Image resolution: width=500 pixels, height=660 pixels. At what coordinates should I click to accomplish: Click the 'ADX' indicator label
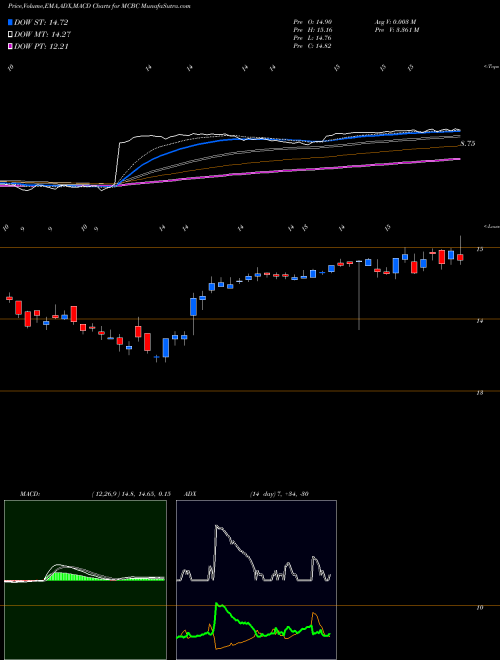coord(190,494)
